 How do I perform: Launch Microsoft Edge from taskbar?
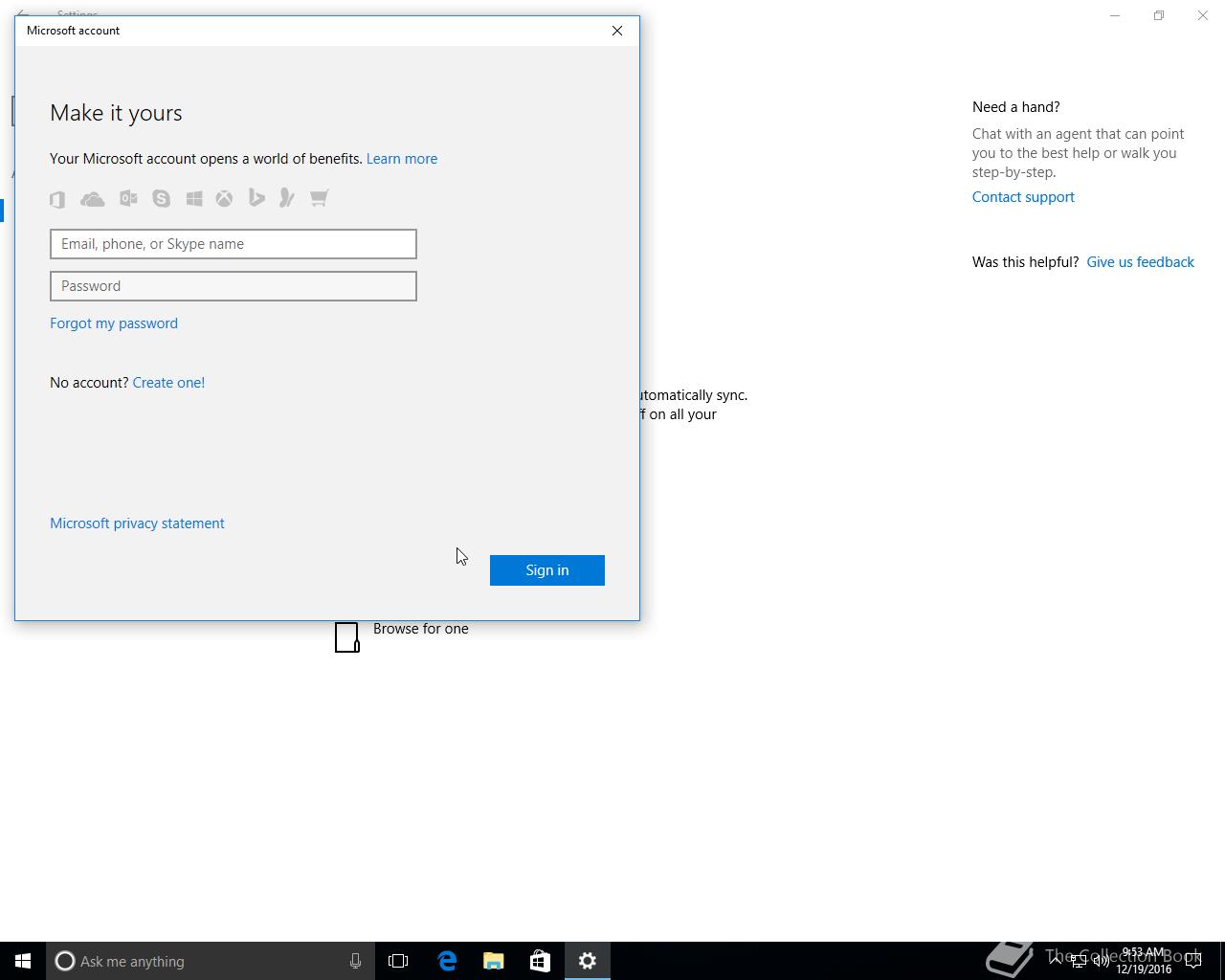point(447,961)
